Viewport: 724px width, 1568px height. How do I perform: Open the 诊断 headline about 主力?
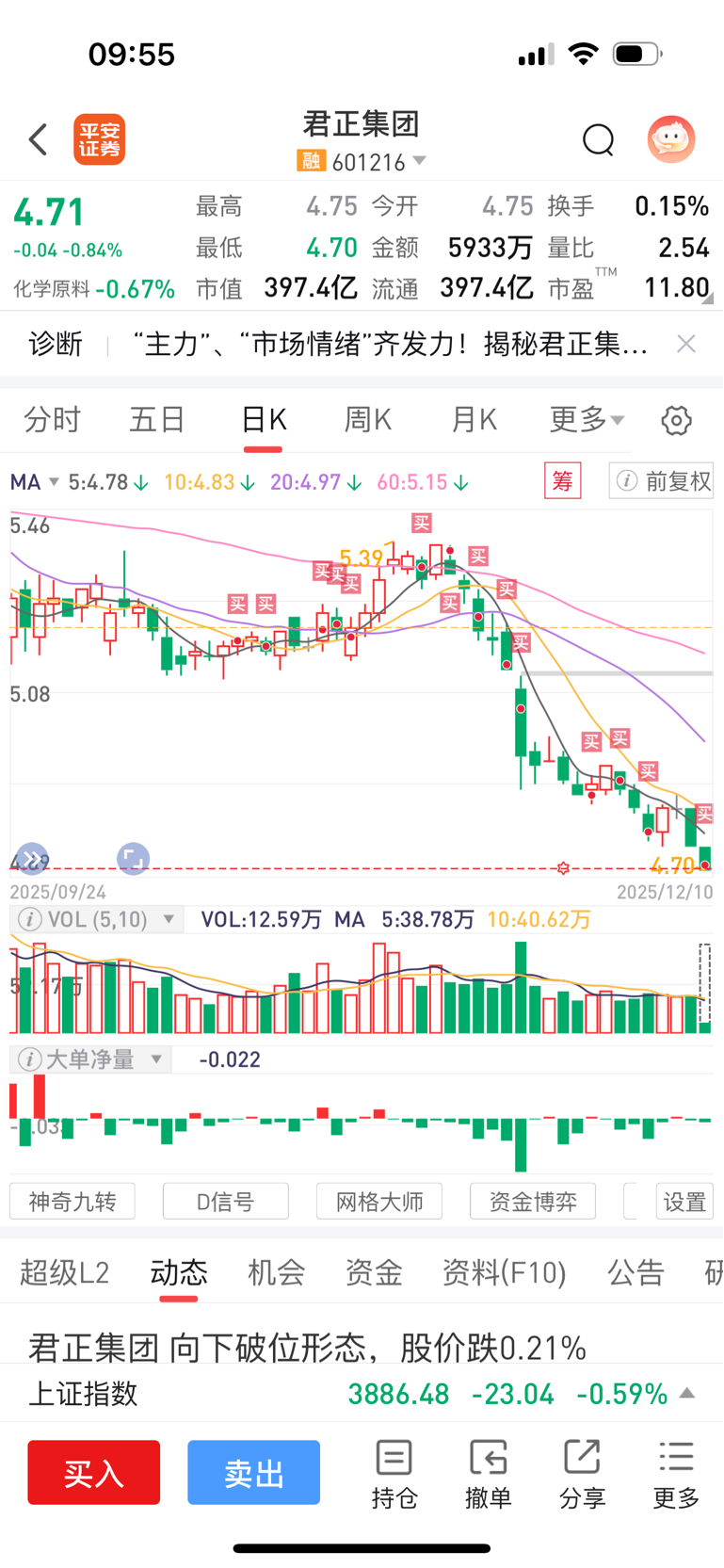coord(391,344)
